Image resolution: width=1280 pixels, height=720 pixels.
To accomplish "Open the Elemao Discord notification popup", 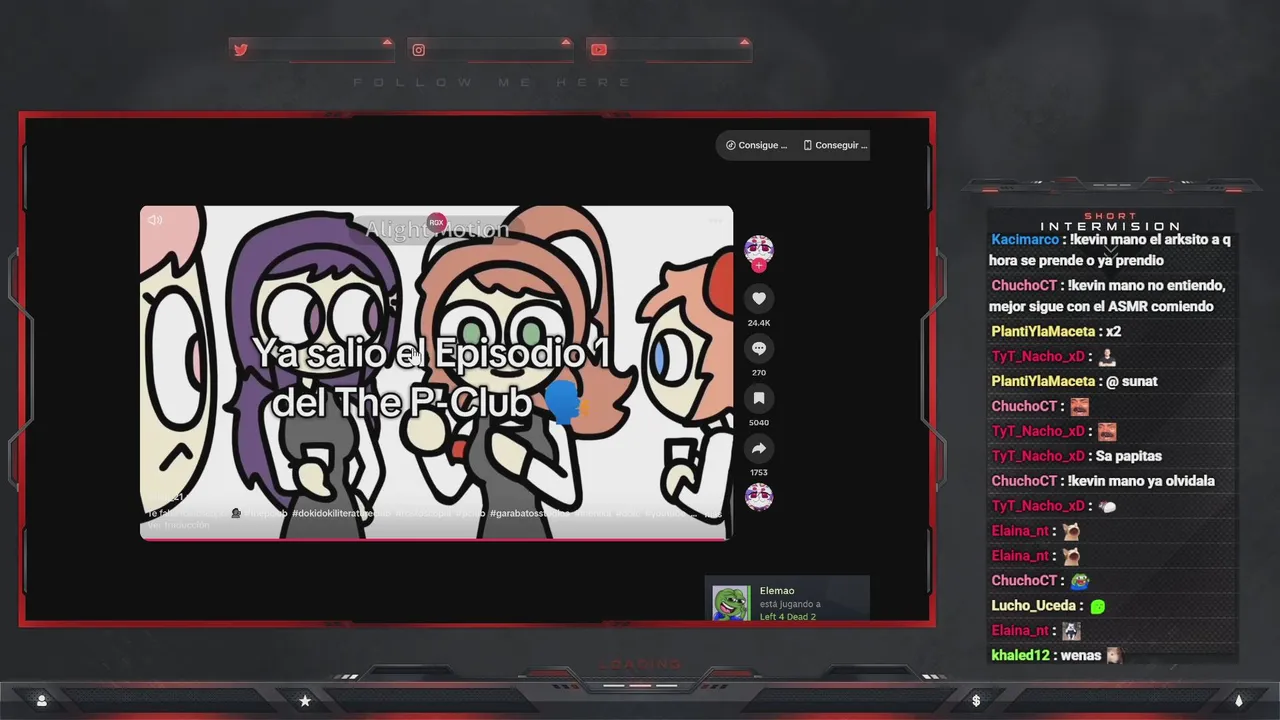I will [x=787, y=600].
